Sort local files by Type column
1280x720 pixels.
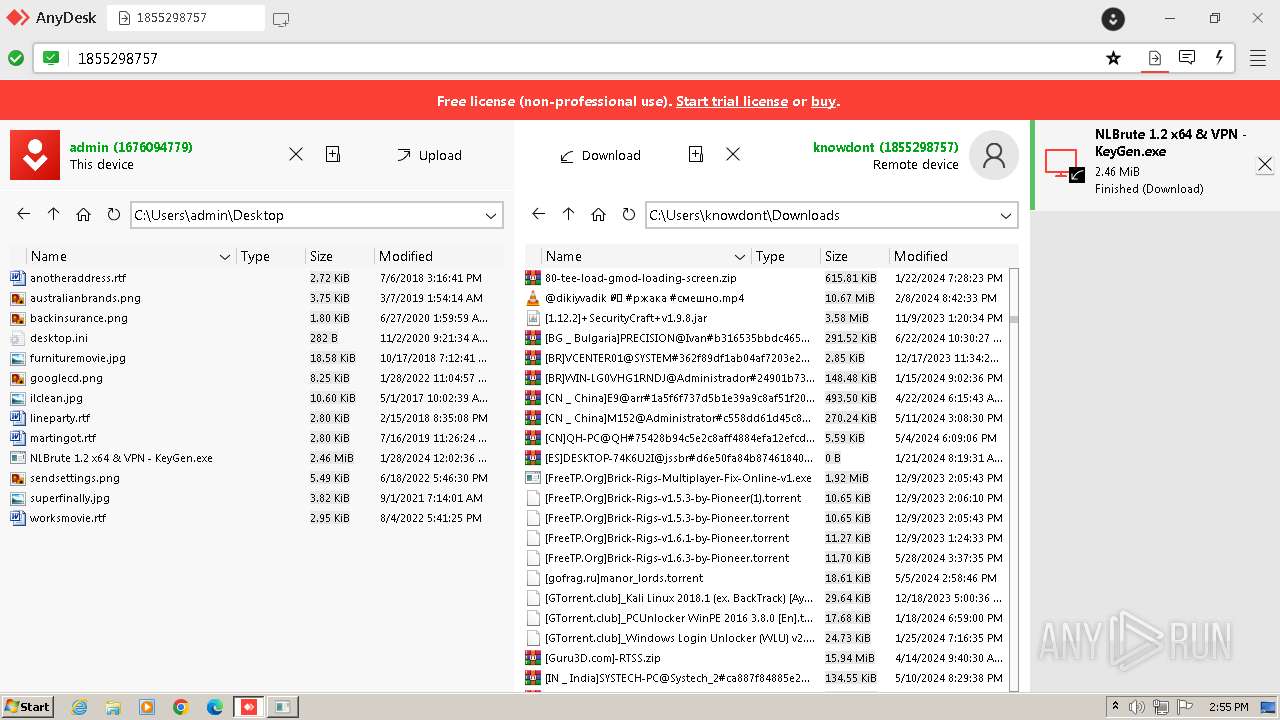tap(270, 256)
